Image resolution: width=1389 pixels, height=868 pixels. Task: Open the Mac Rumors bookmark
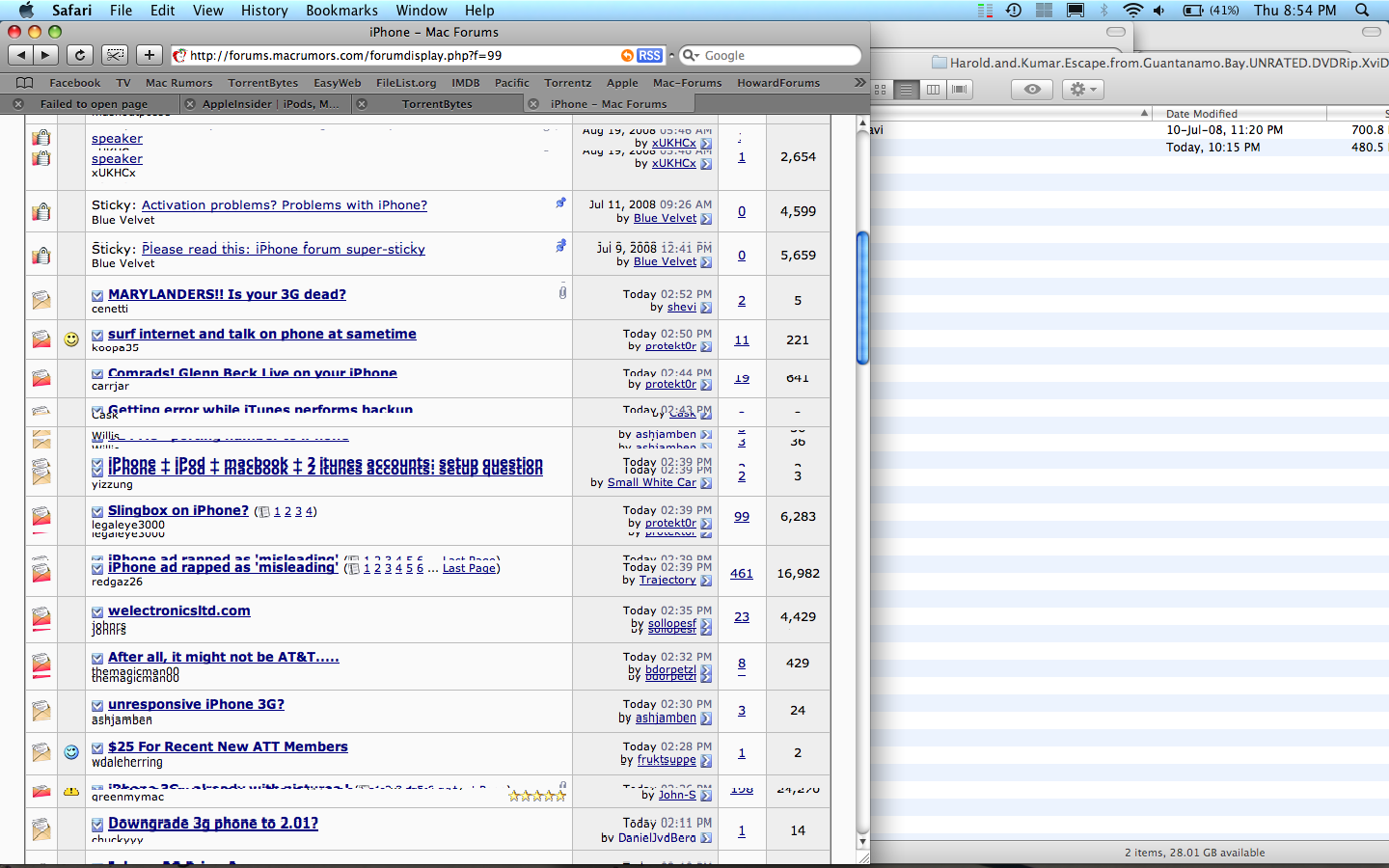(x=178, y=83)
